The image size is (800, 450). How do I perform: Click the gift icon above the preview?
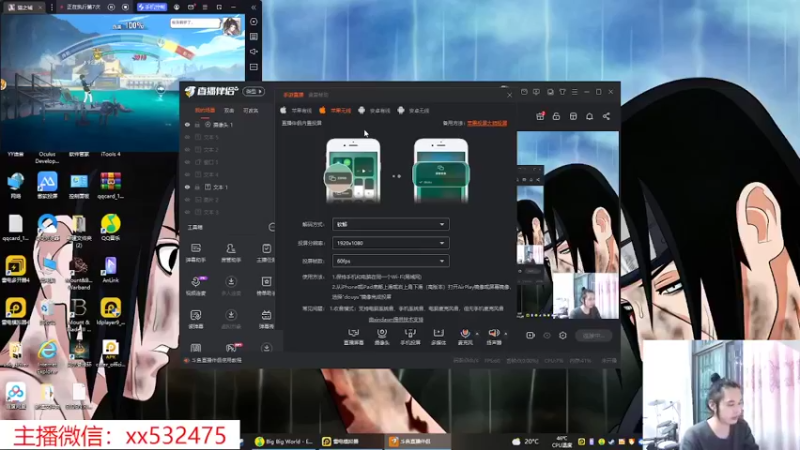point(540,116)
